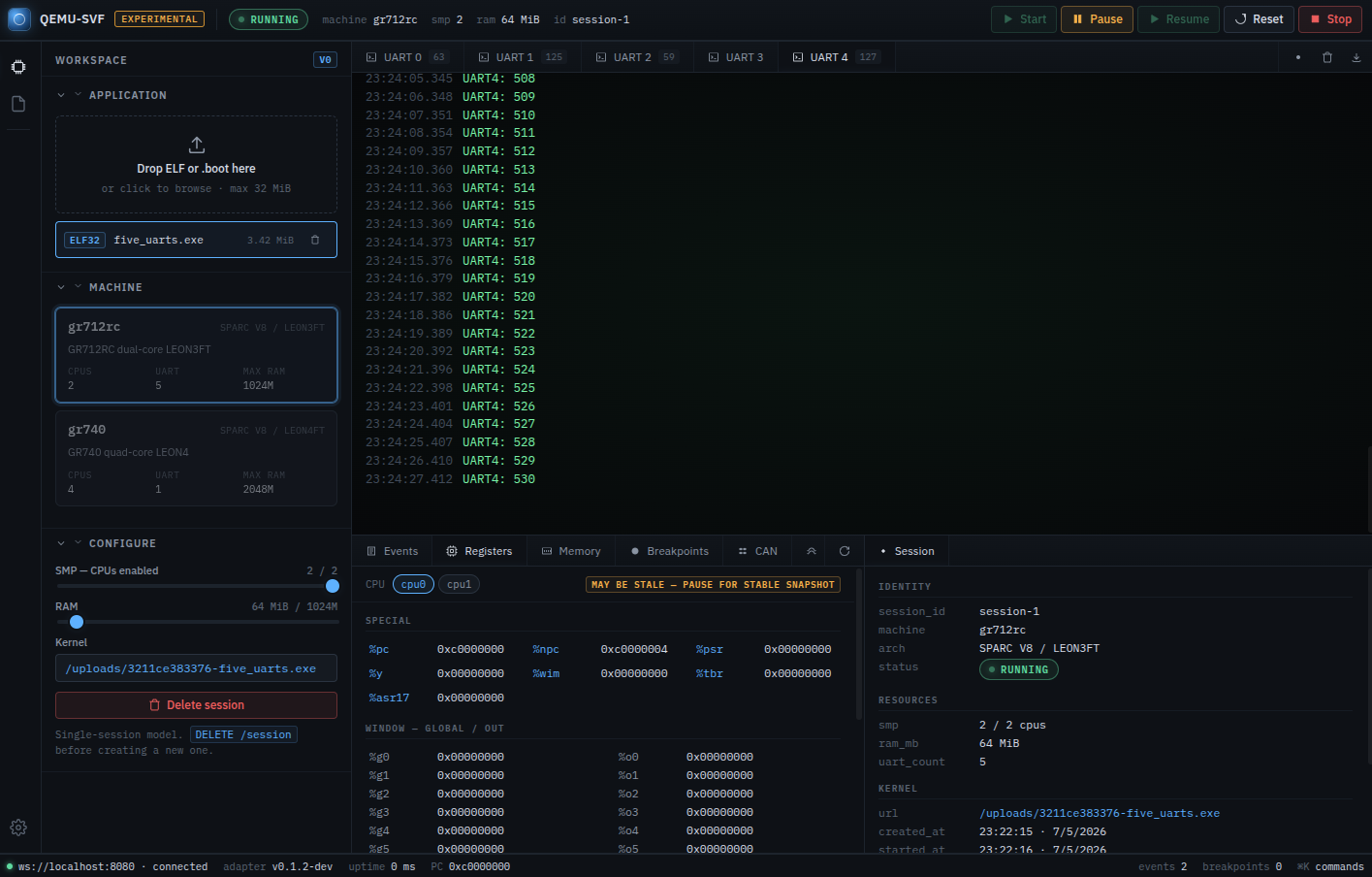1372x877 pixels.
Task: Click the ws://localhost:8080 connection status
Action: point(107,866)
